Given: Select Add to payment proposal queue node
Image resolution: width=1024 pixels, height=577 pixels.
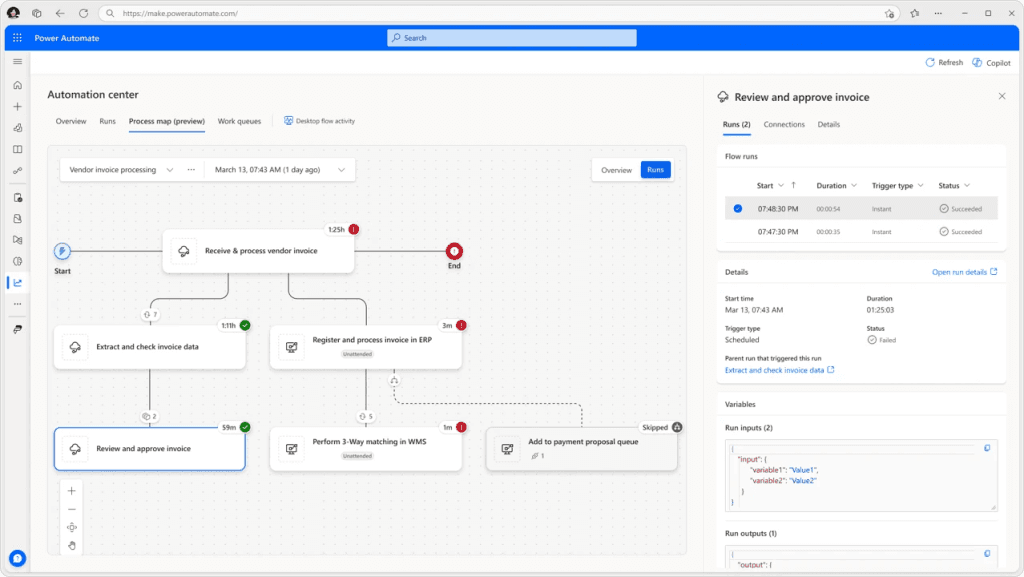Looking at the screenshot, I should (581, 449).
